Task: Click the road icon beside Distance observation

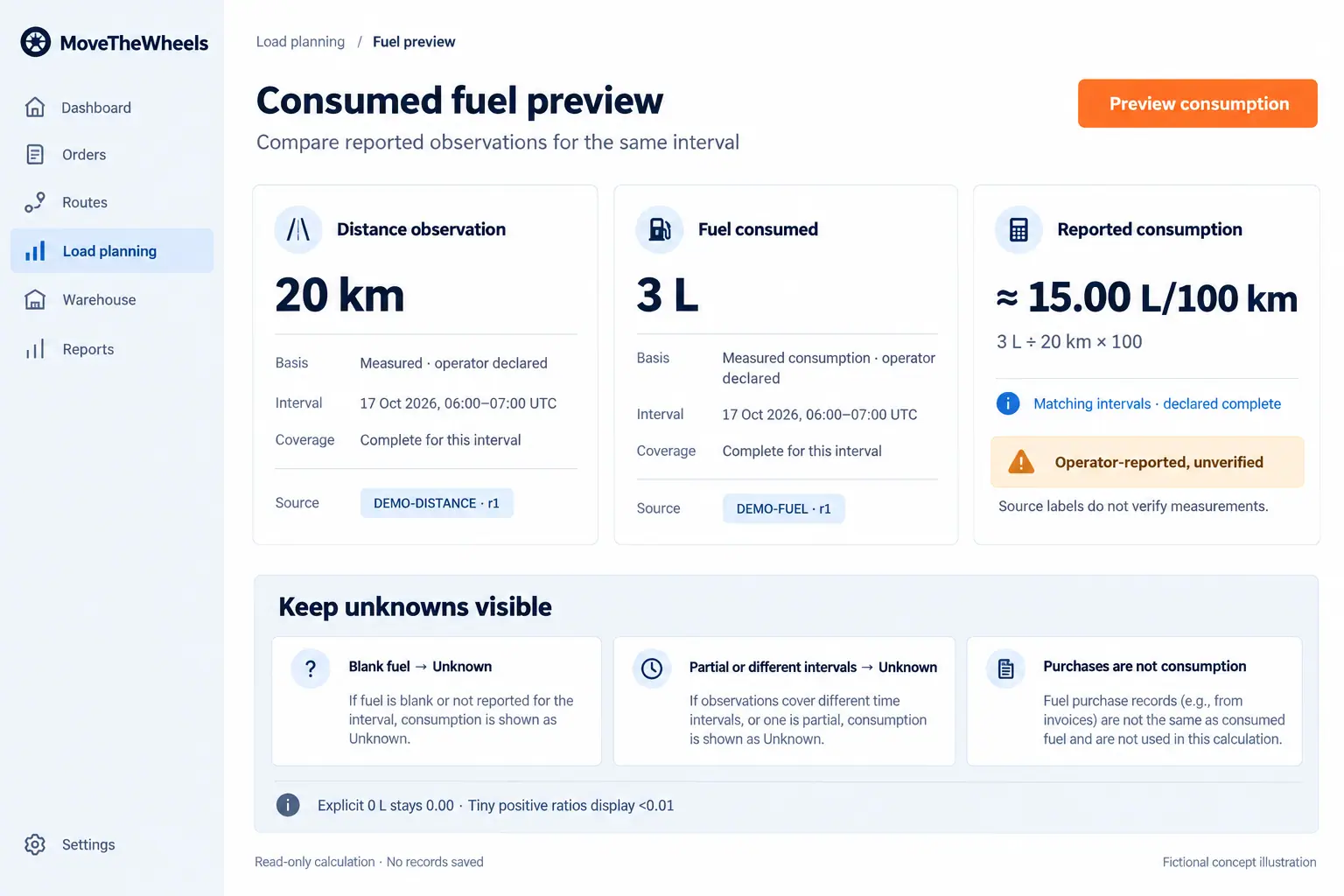Action: 298,229
